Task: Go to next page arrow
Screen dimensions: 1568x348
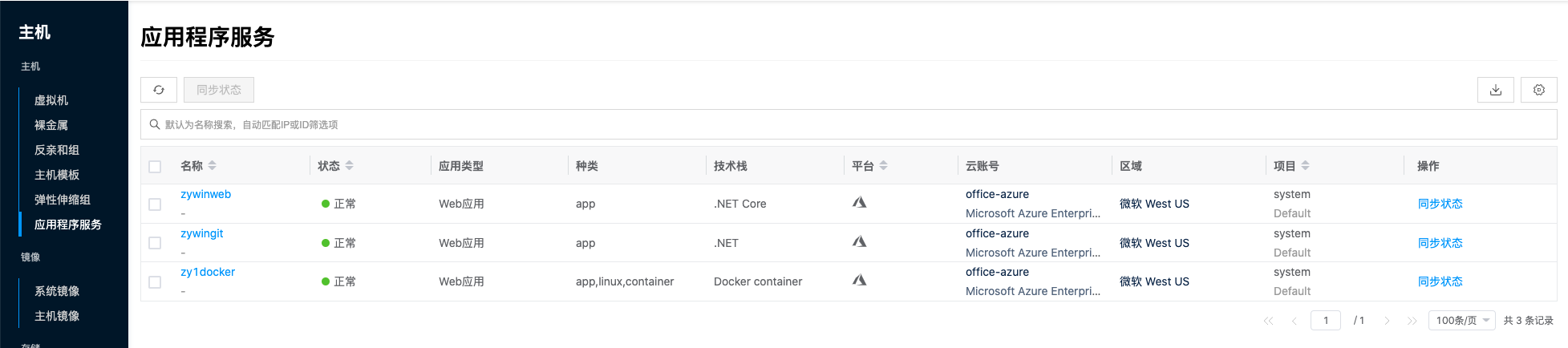Action: (x=1387, y=321)
